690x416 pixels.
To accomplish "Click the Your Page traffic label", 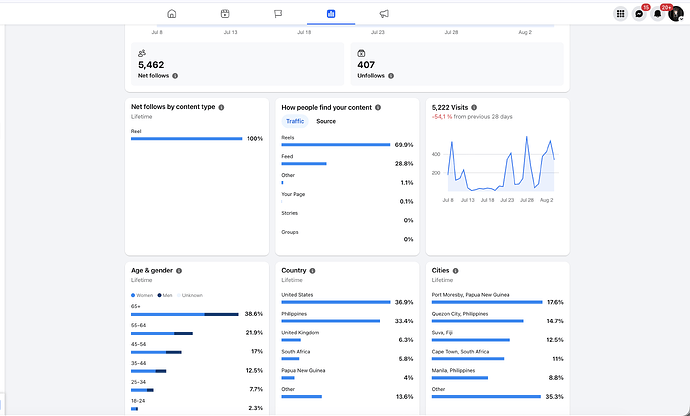I will point(293,194).
